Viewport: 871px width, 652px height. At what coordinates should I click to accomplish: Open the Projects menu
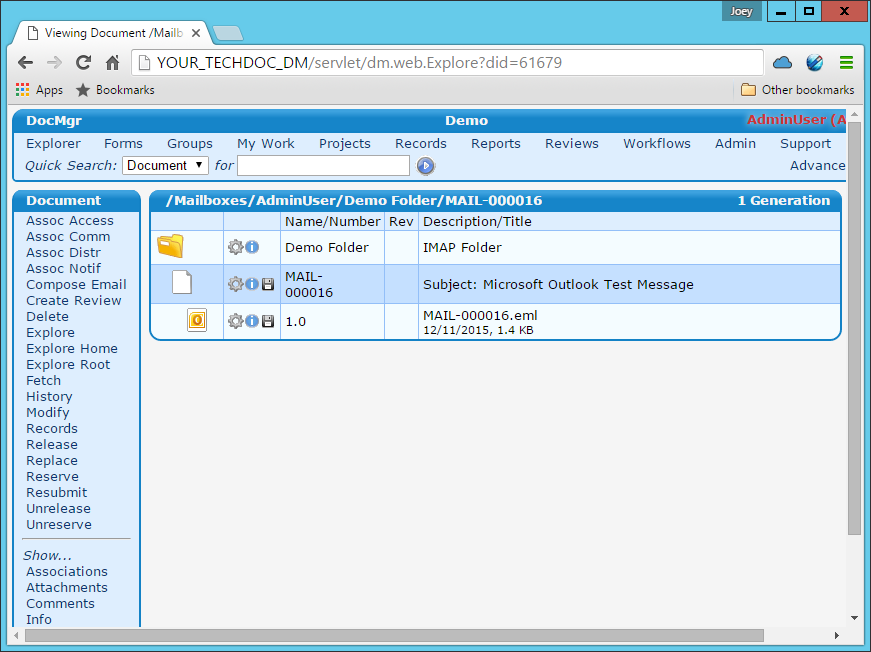tap(345, 143)
